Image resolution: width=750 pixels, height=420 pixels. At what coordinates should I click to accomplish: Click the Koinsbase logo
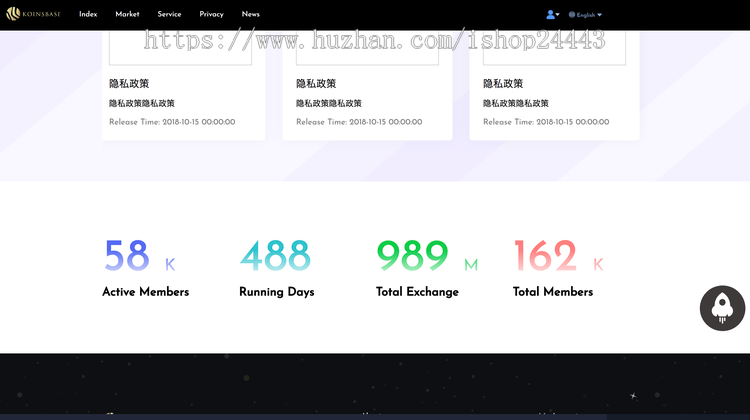[x=33, y=14]
